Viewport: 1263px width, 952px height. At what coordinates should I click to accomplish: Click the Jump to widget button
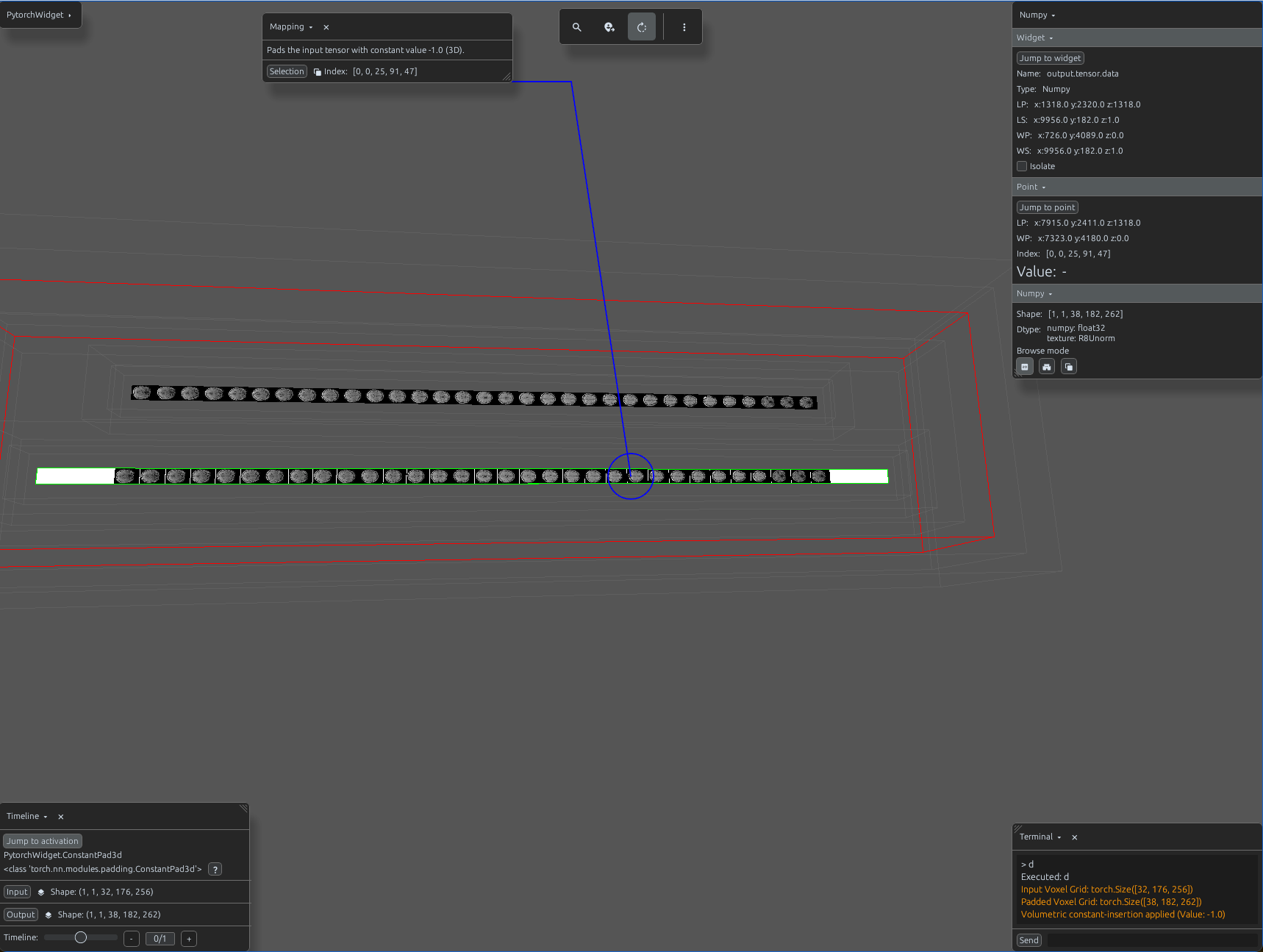point(1050,58)
